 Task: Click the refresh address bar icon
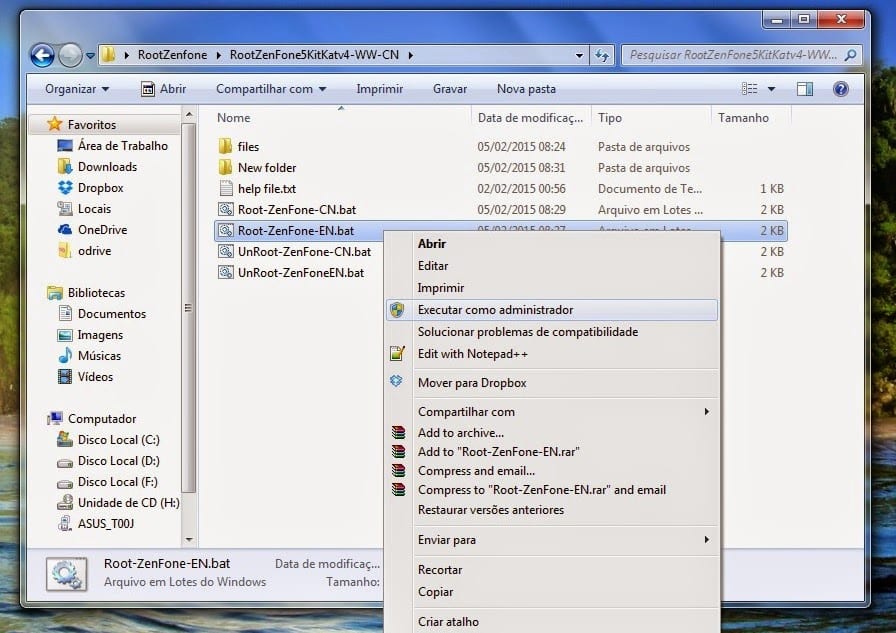click(x=602, y=55)
